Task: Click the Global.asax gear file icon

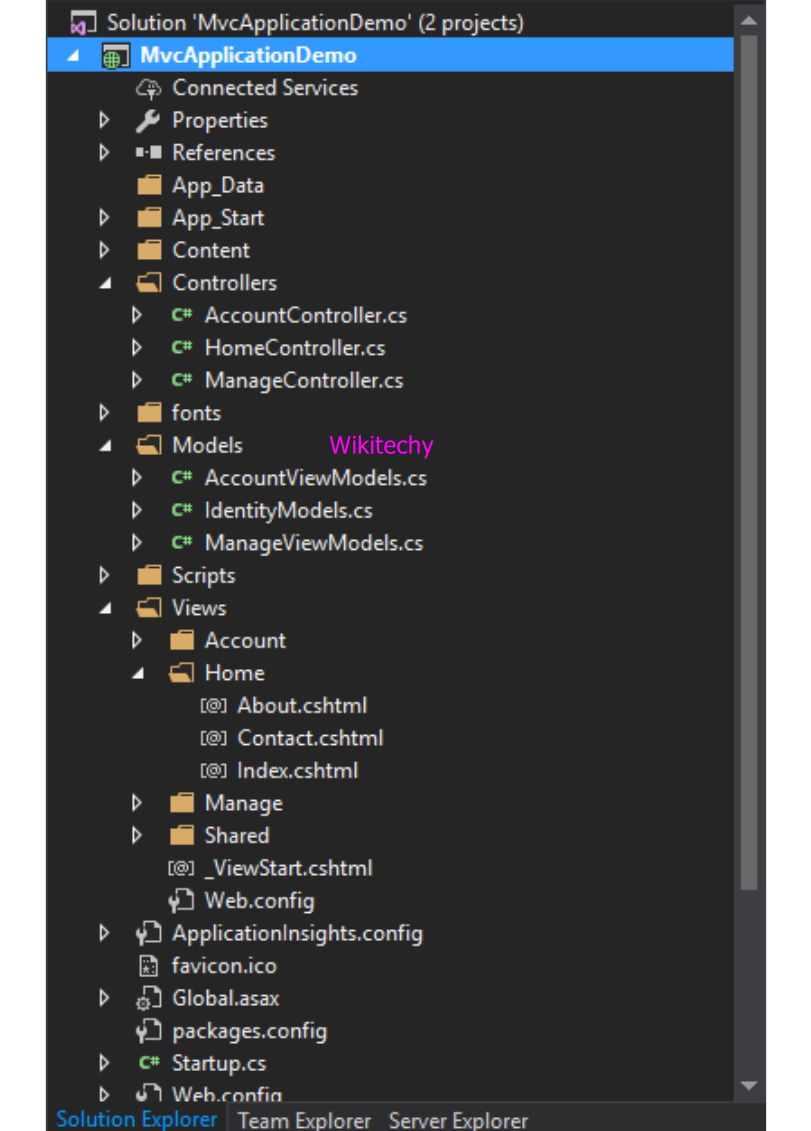Action: [148, 999]
